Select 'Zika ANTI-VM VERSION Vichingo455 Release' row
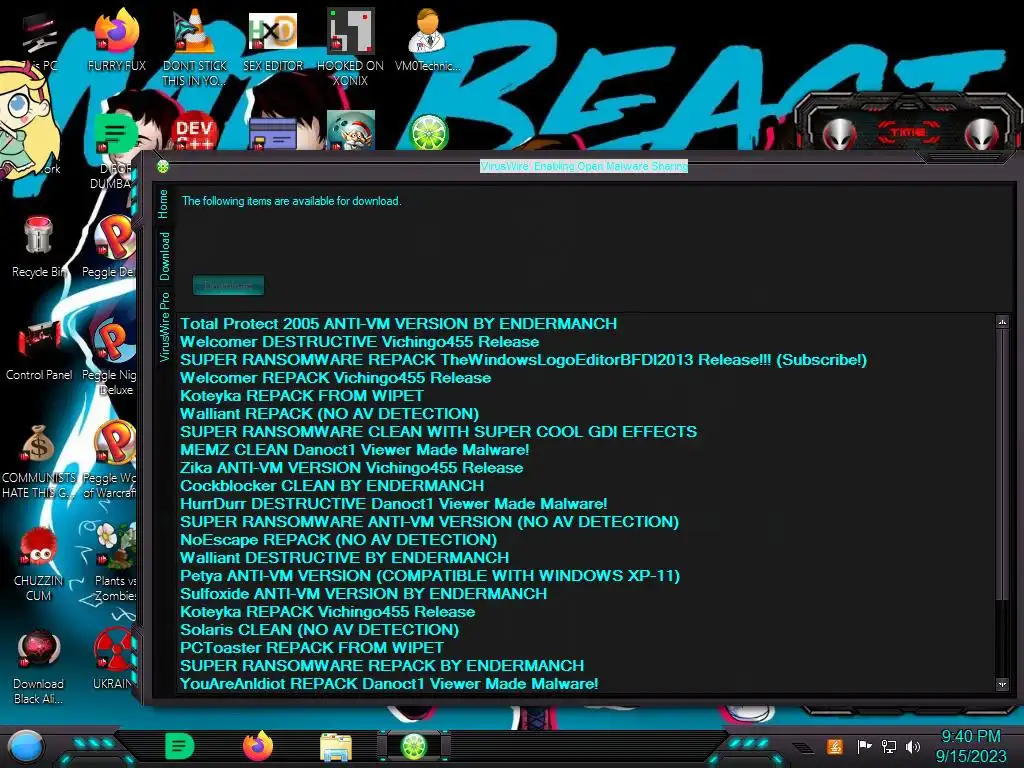Image resolution: width=1024 pixels, height=768 pixels. click(x=351, y=468)
